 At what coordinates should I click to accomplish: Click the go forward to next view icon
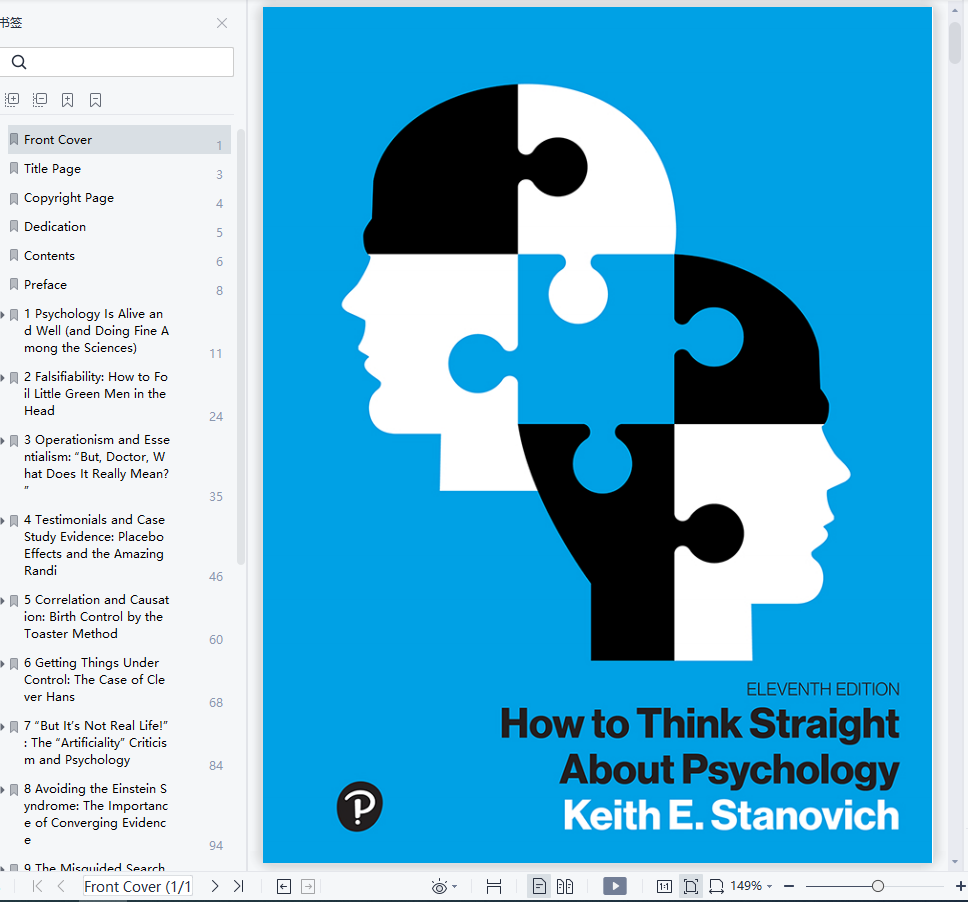coord(308,887)
